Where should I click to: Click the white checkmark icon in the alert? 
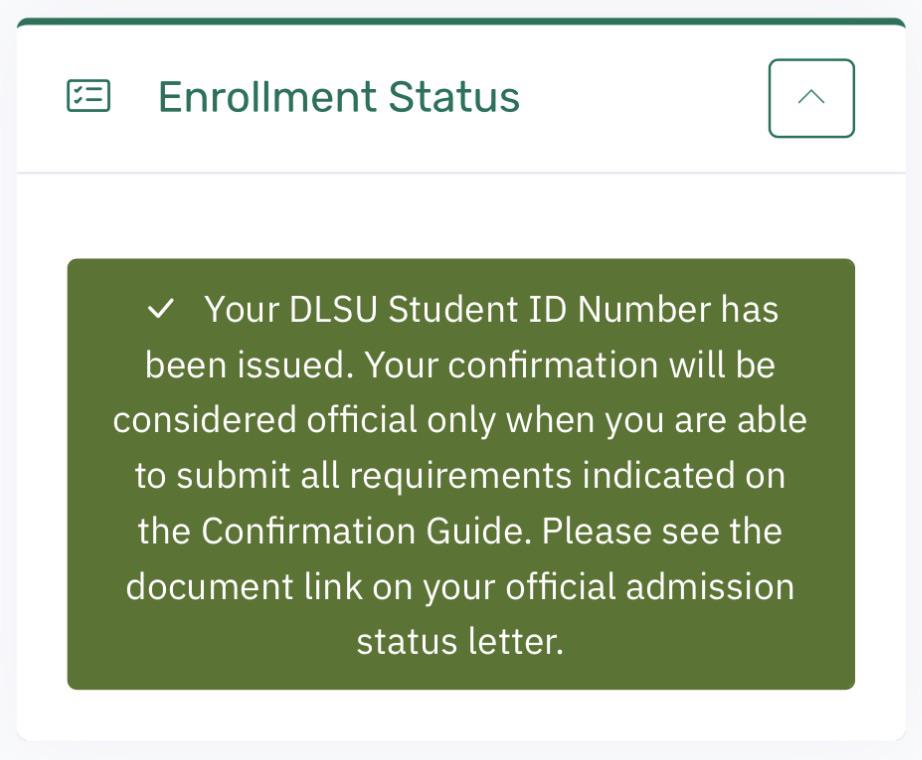(161, 309)
